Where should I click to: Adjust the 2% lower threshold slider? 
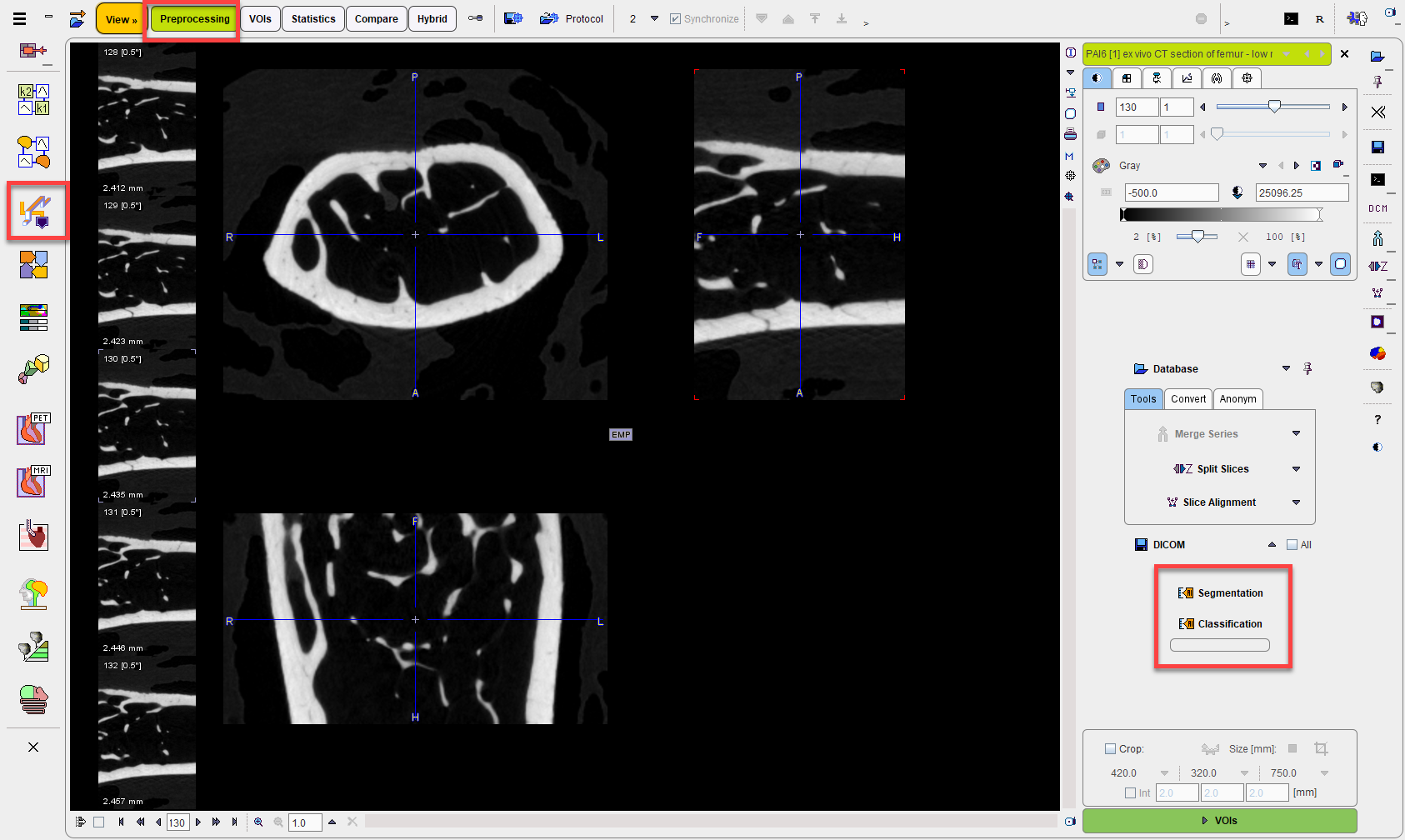click(1197, 237)
